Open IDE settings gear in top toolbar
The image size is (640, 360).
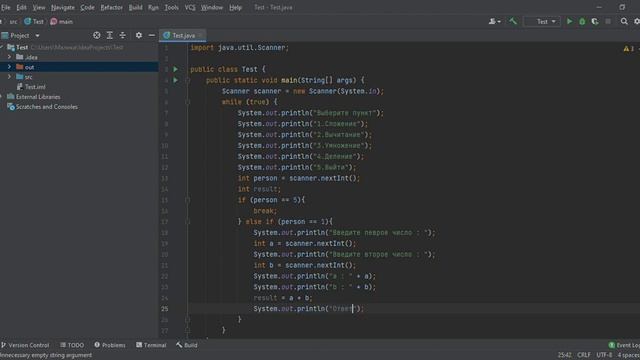(637, 21)
